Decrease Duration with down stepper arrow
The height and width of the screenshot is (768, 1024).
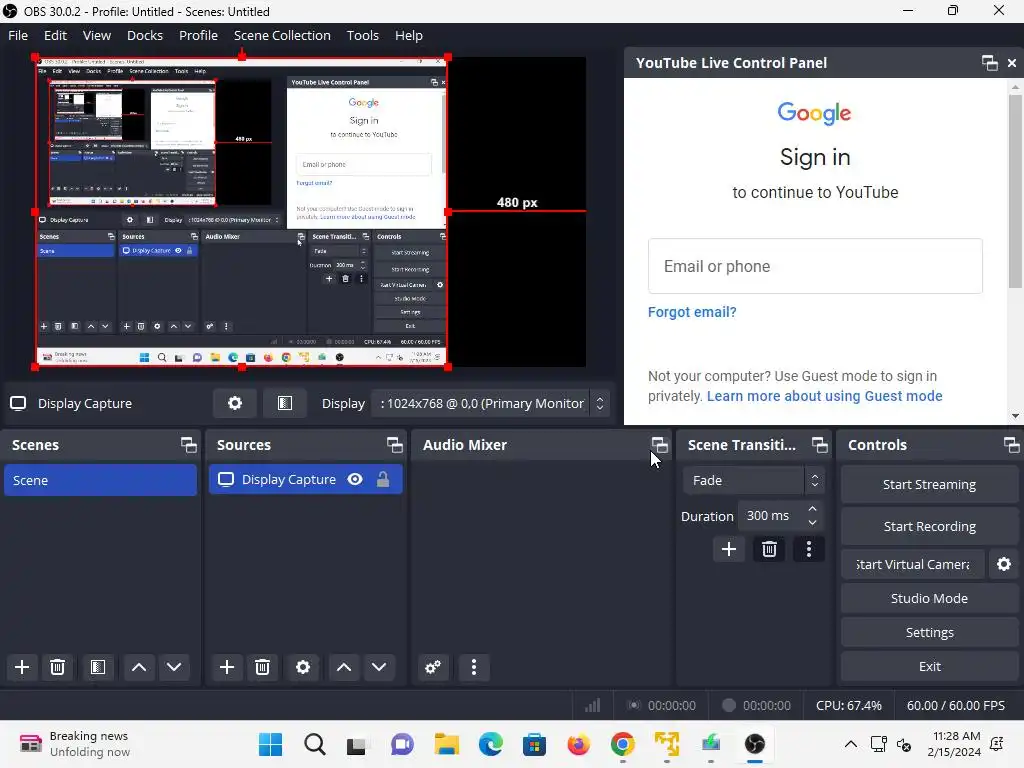pos(812,522)
